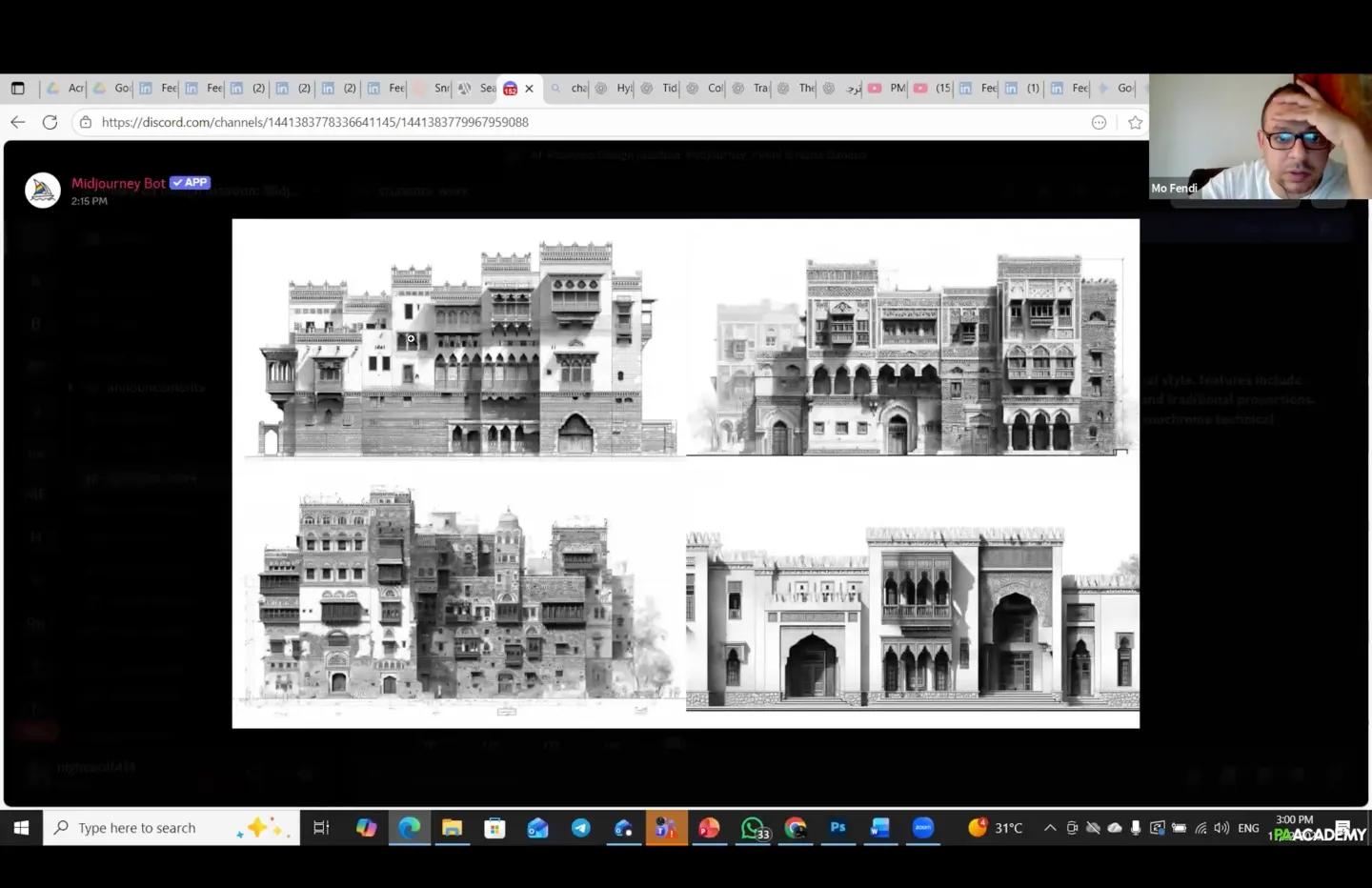Screen dimensions: 1372x888
Task: Open the tab actions menu button
Action: point(18,89)
